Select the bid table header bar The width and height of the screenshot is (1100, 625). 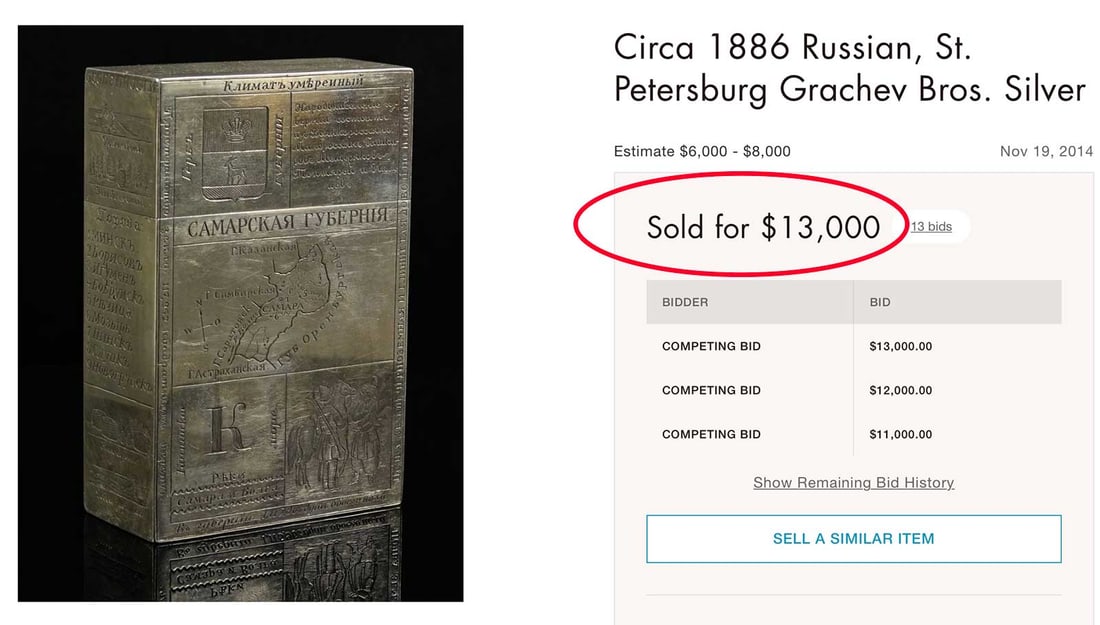853,301
